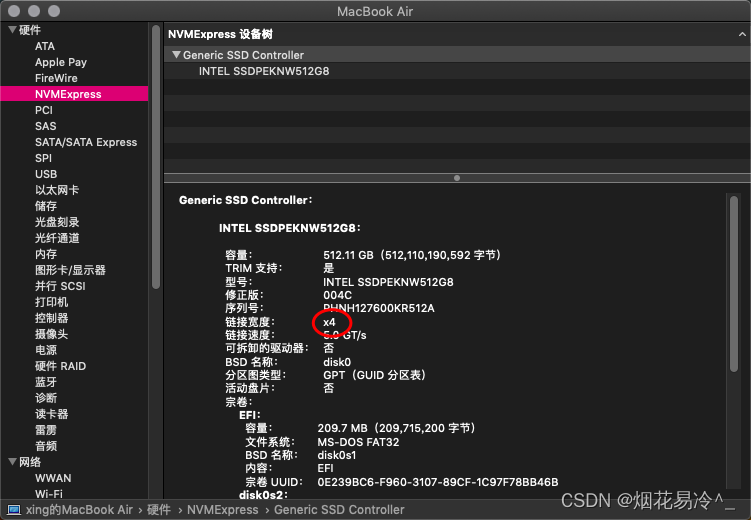Screen dimensions: 751x520
Task: Select 储存 in the sidebar
Action: [x=46, y=206]
